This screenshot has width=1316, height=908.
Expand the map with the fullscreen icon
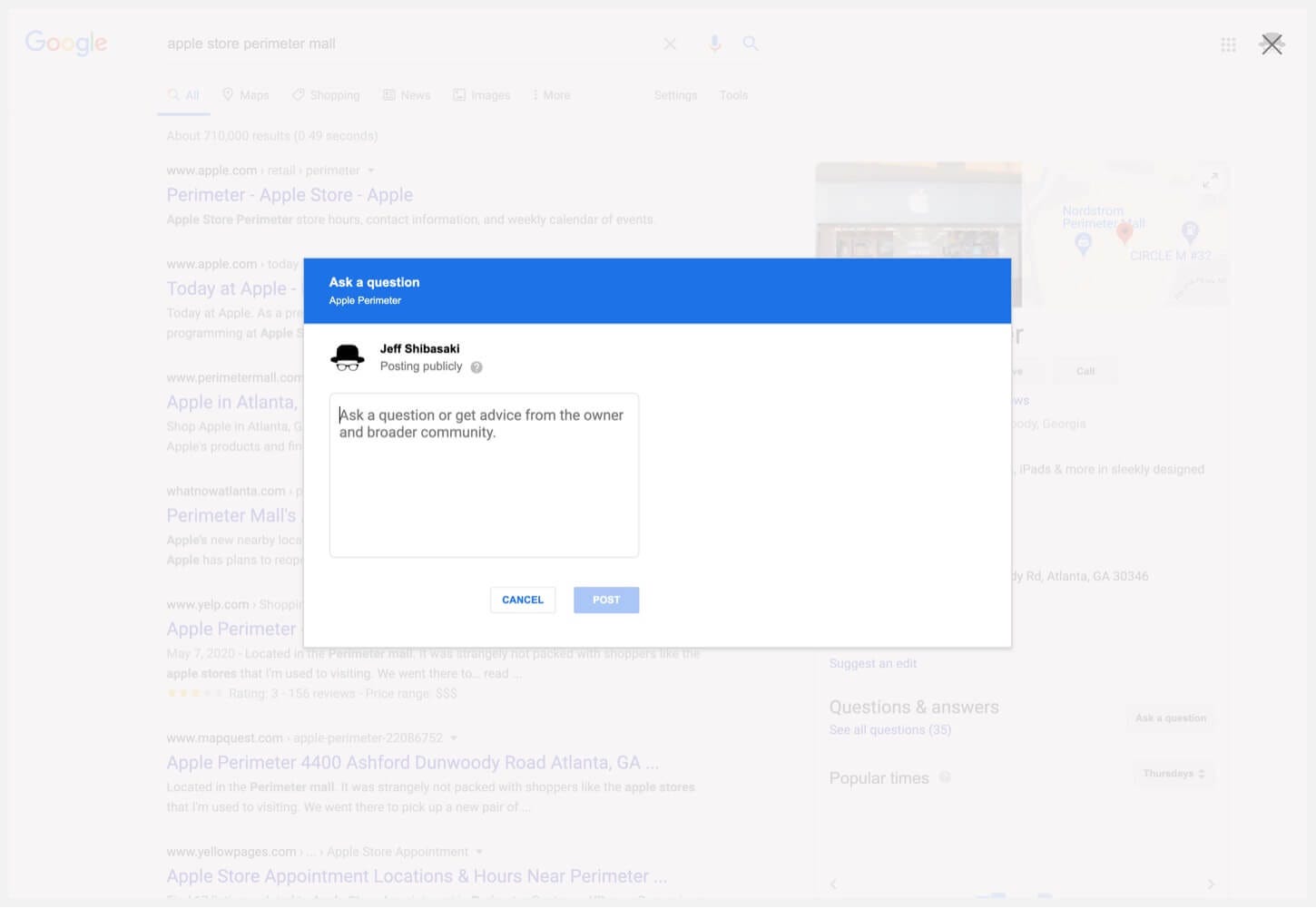[1210, 181]
